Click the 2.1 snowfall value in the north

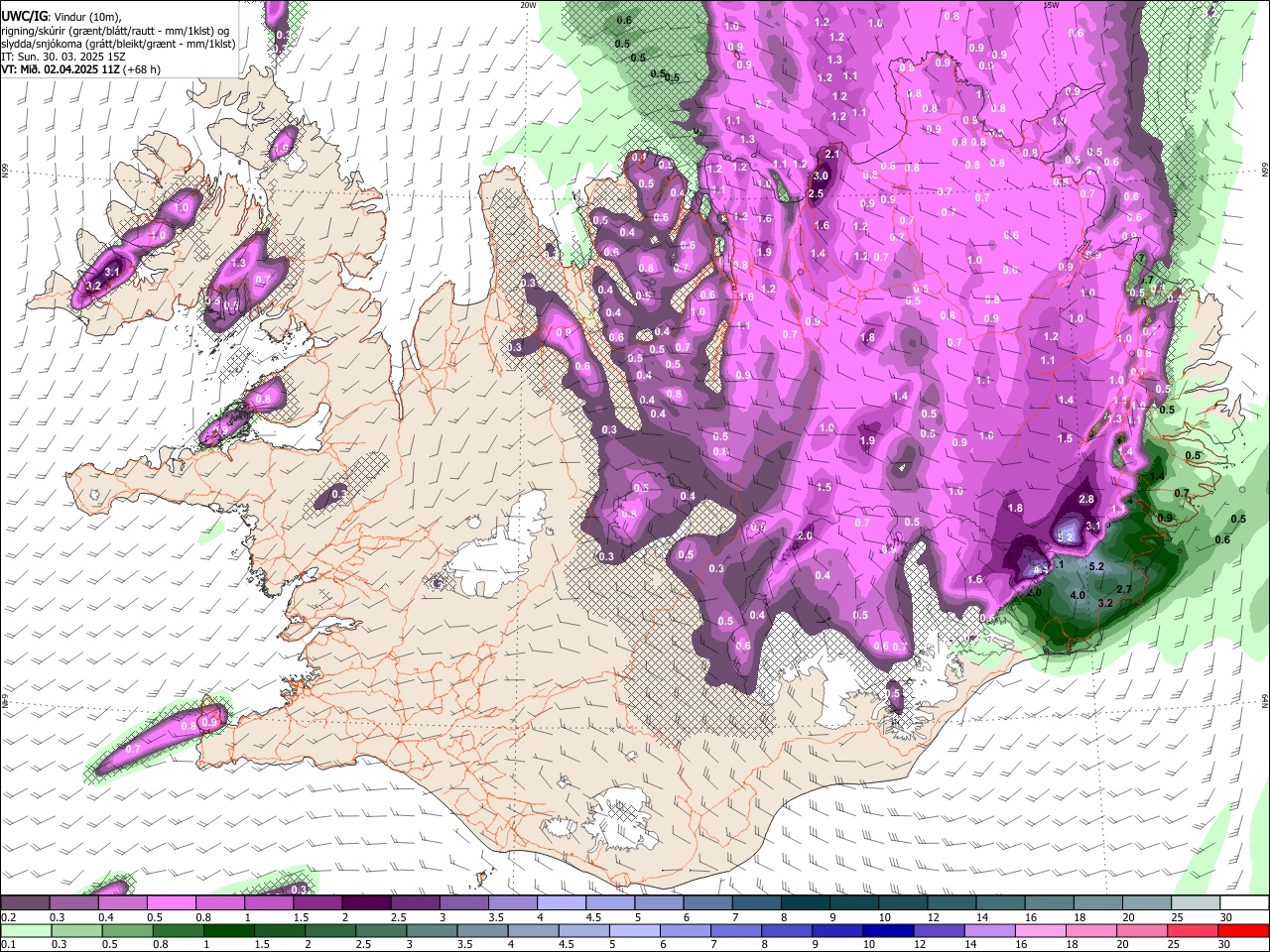pyautogui.click(x=832, y=154)
